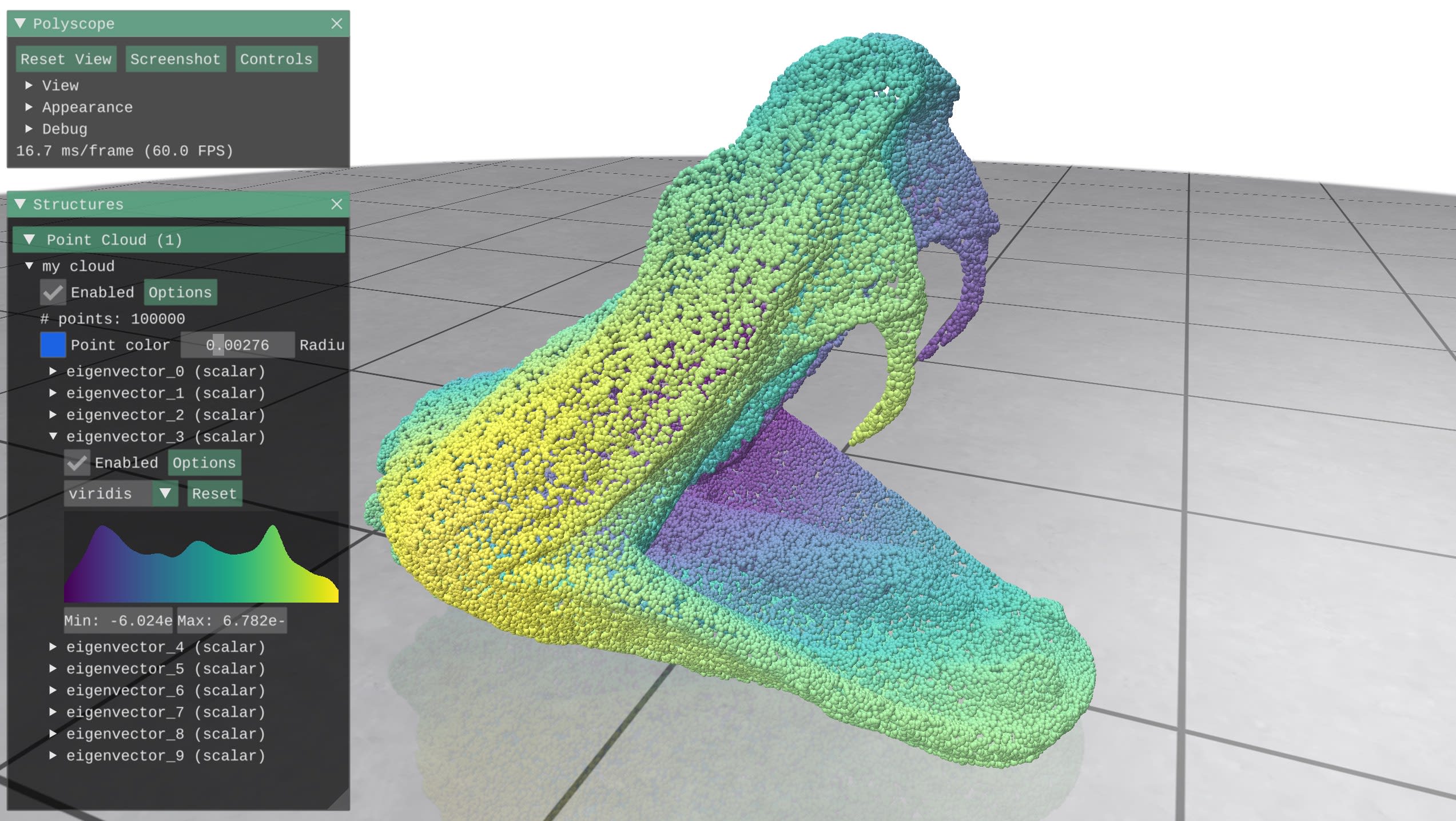The image size is (1456, 821).
Task: Take a Screenshot
Action: pos(174,59)
